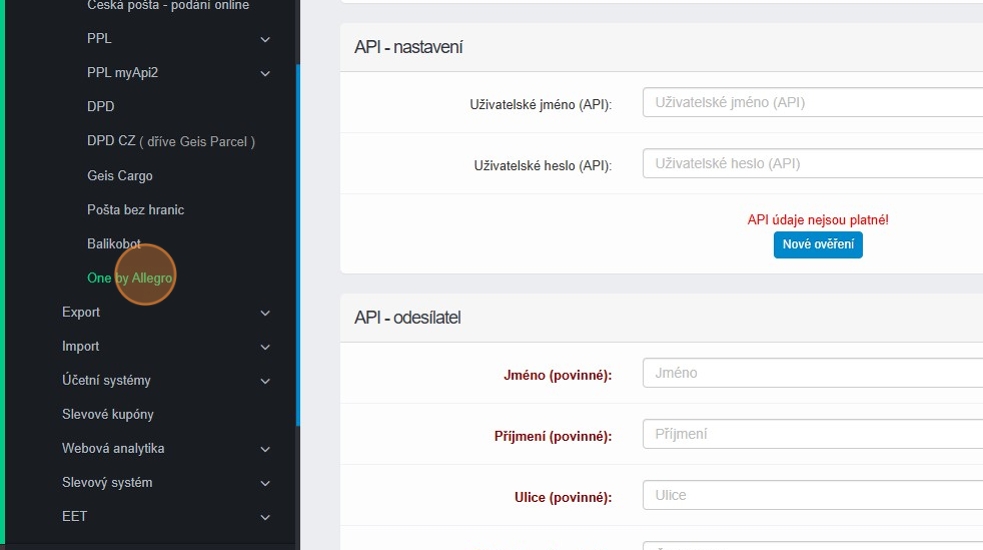Viewport: 983px width, 550px height.
Task: Expand the Import menu chevron
Action: [265, 347]
